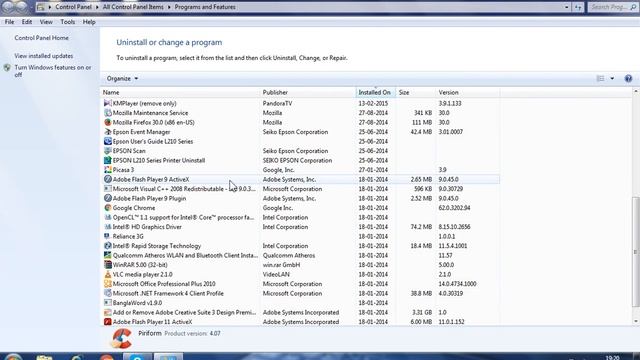Click the Microsoft Visual C++ 2008 icon
Viewport: 640px width, 360px height.
107,189
